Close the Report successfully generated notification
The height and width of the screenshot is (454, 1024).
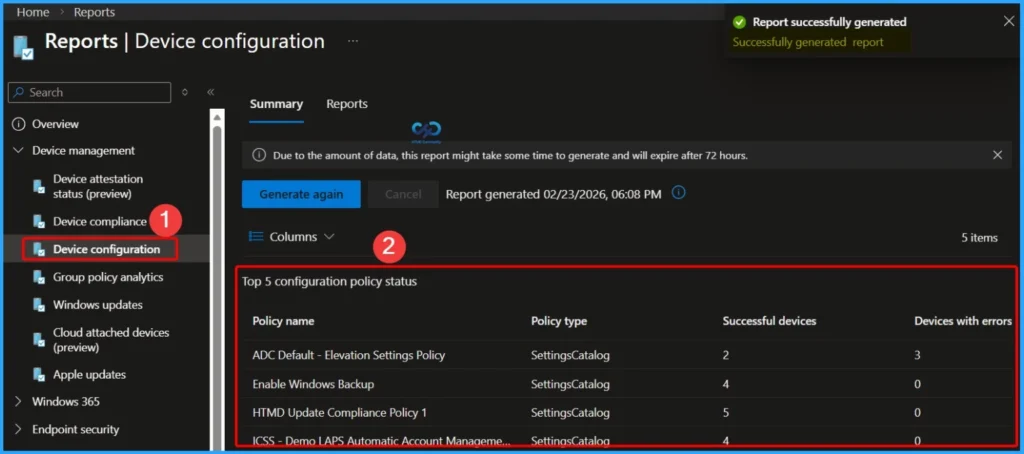[1008, 22]
